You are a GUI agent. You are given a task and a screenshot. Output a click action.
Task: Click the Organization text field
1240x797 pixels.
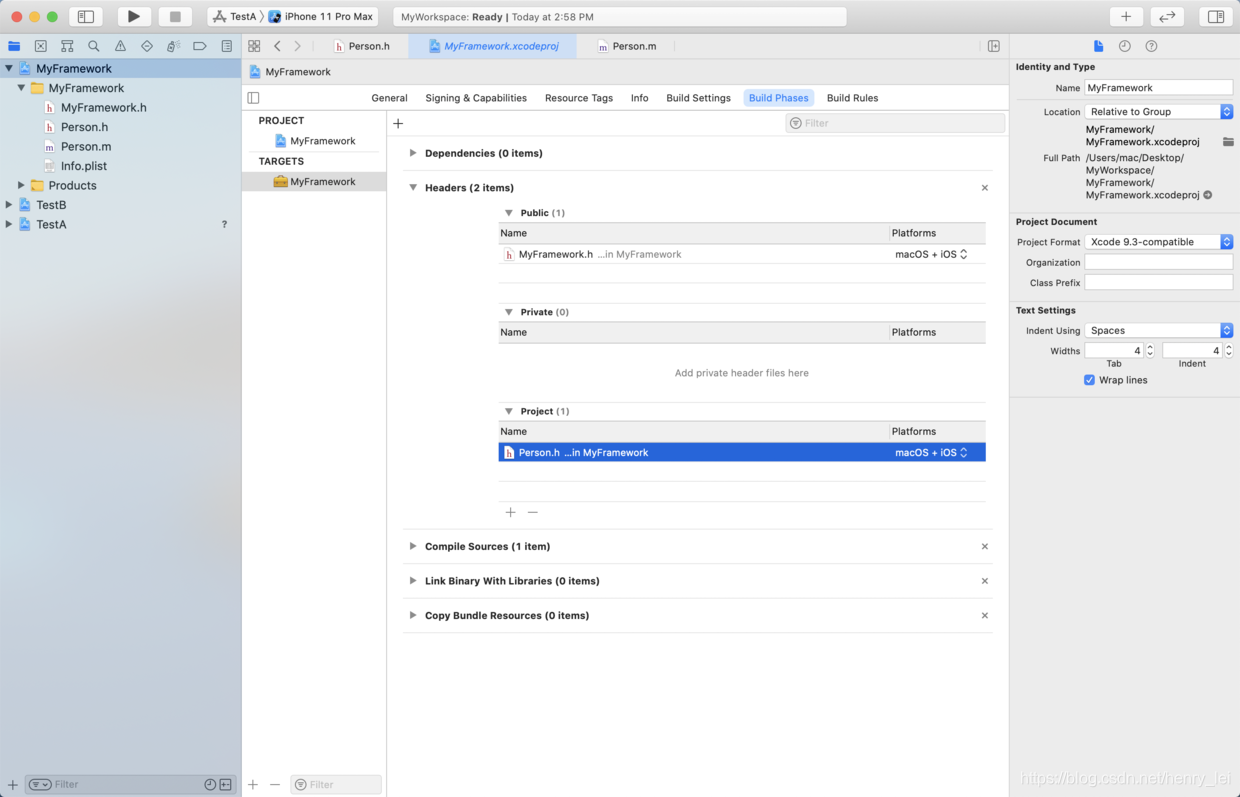[x=1159, y=262]
